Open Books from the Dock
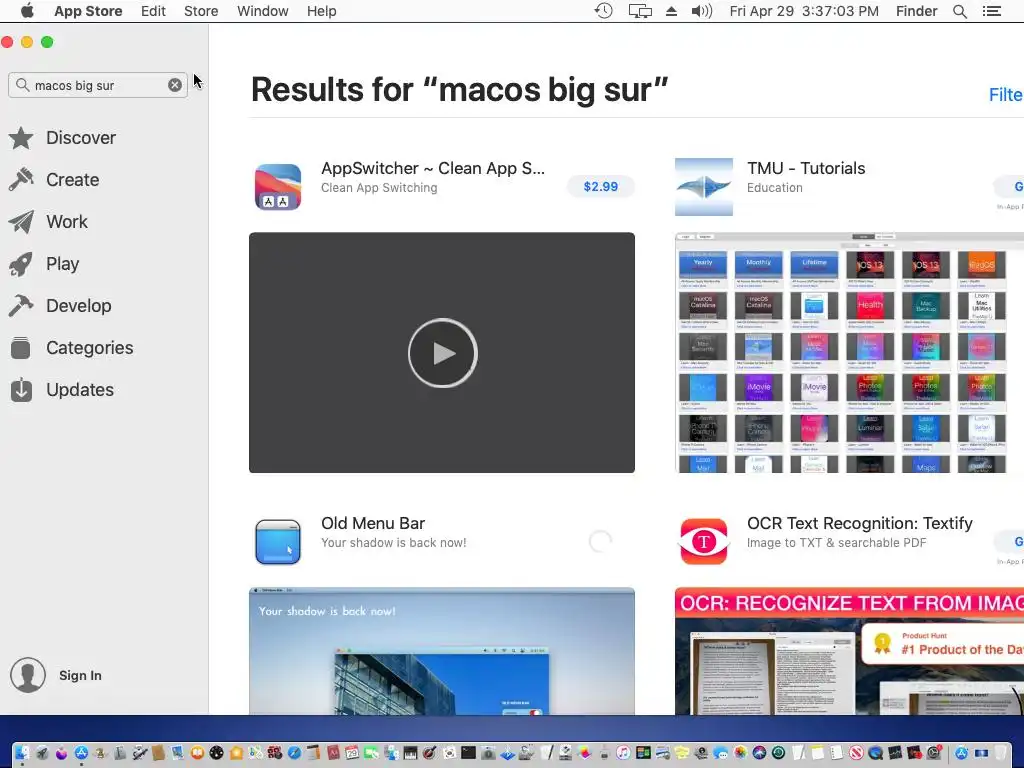The width and height of the screenshot is (1024, 768). coord(197,752)
